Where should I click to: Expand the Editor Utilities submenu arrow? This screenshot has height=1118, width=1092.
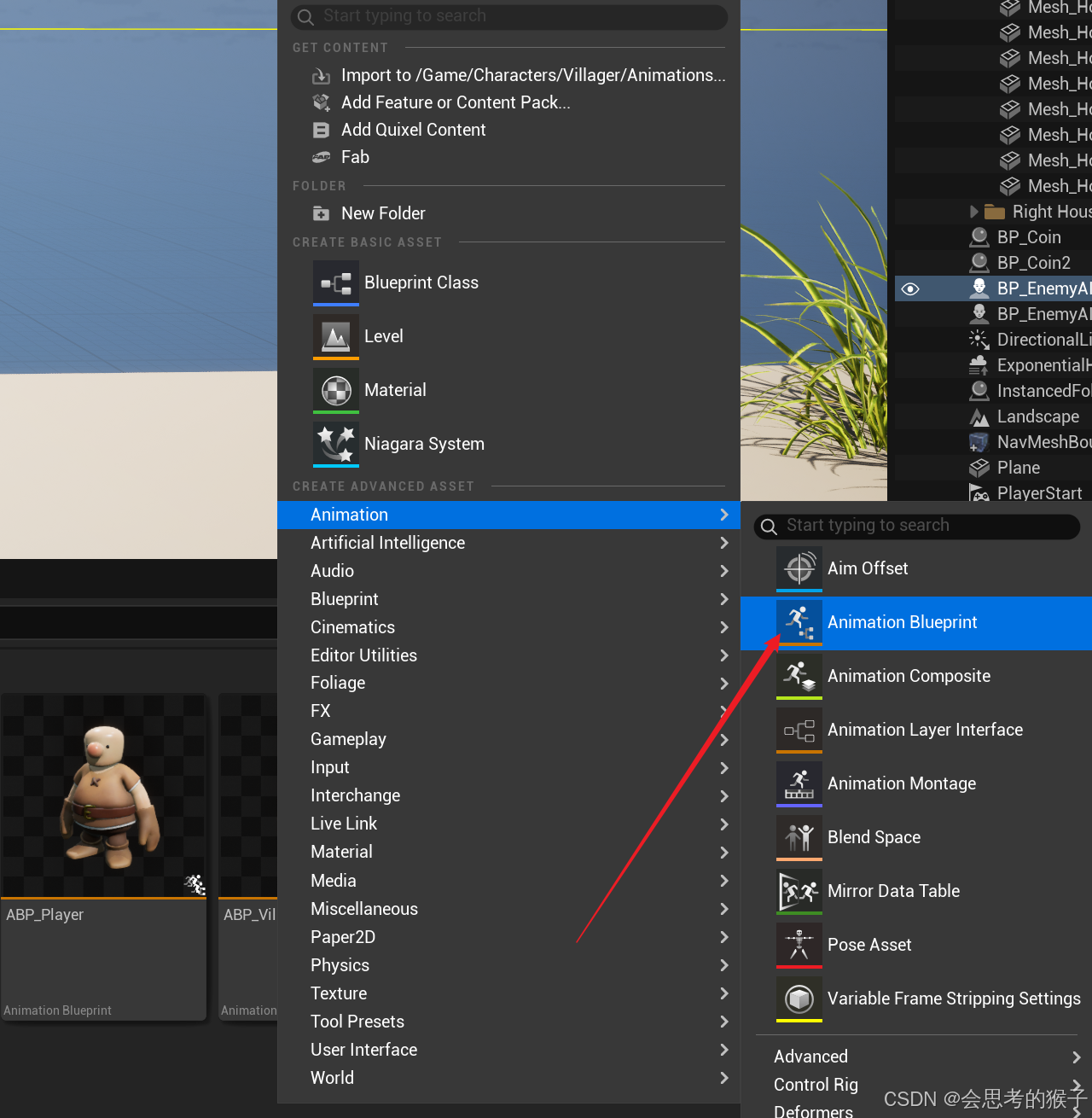pos(723,655)
